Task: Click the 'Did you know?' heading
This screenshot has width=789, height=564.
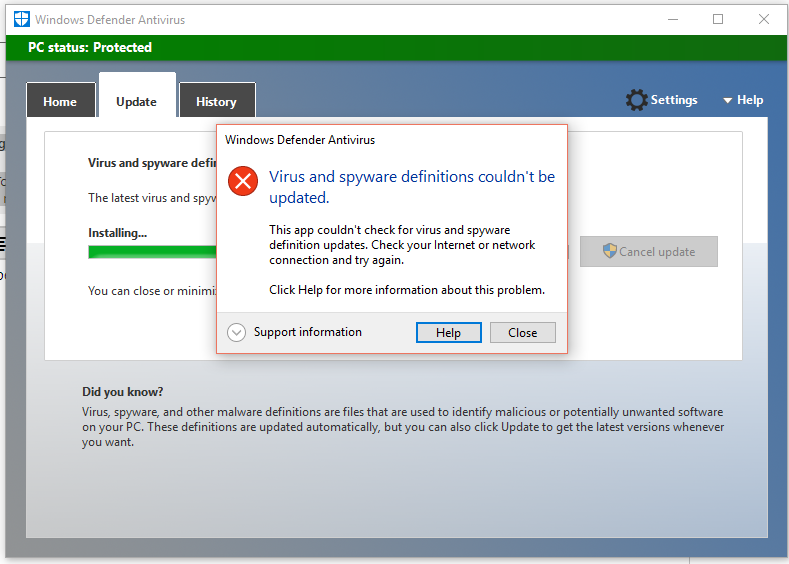Action: 122,391
